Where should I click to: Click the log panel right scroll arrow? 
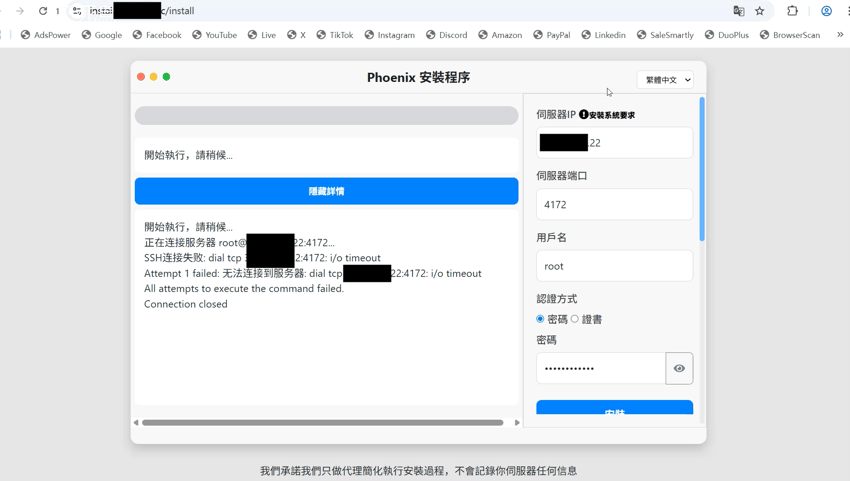[x=517, y=422]
